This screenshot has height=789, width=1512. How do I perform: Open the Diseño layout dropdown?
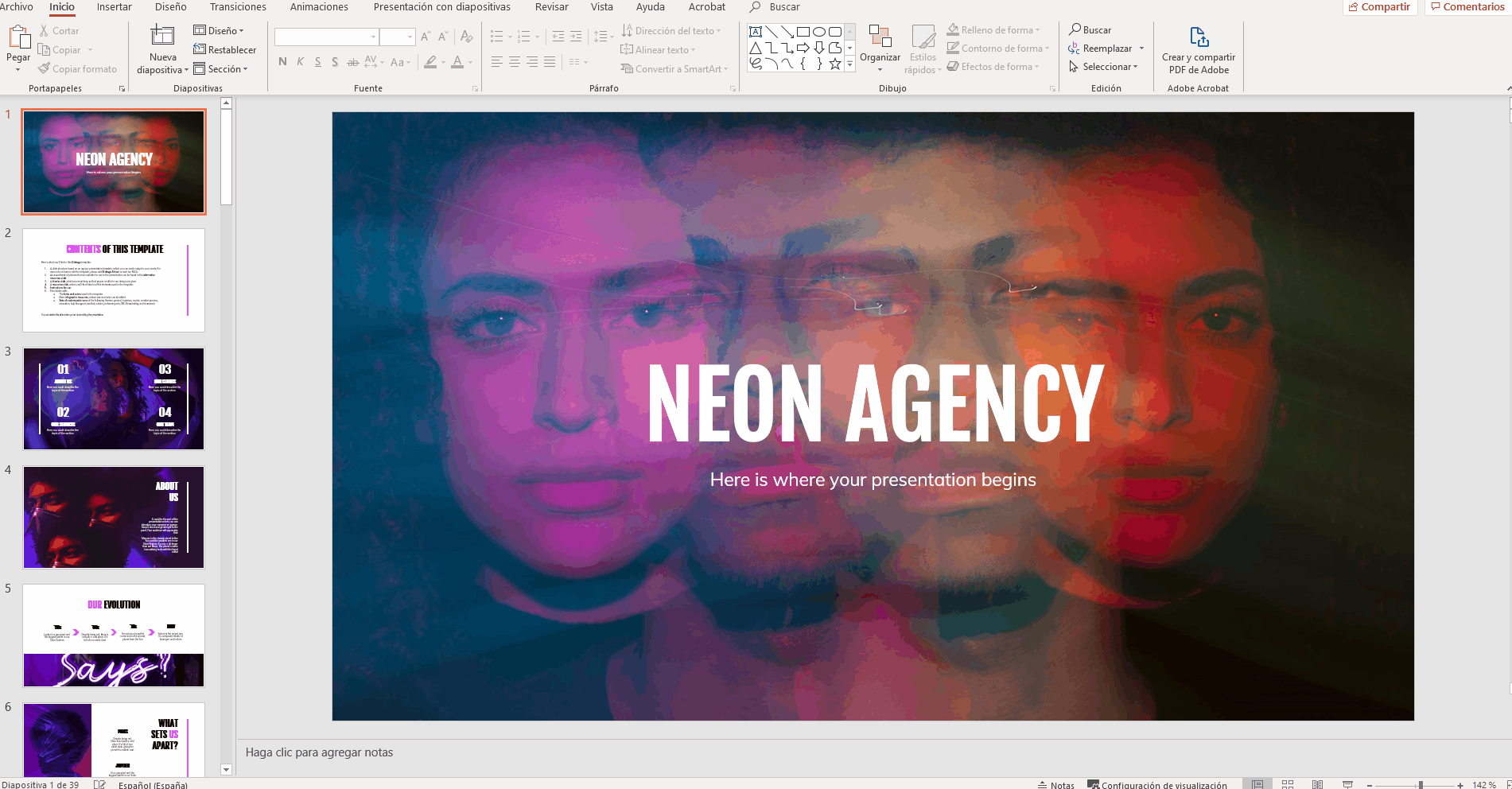219,31
